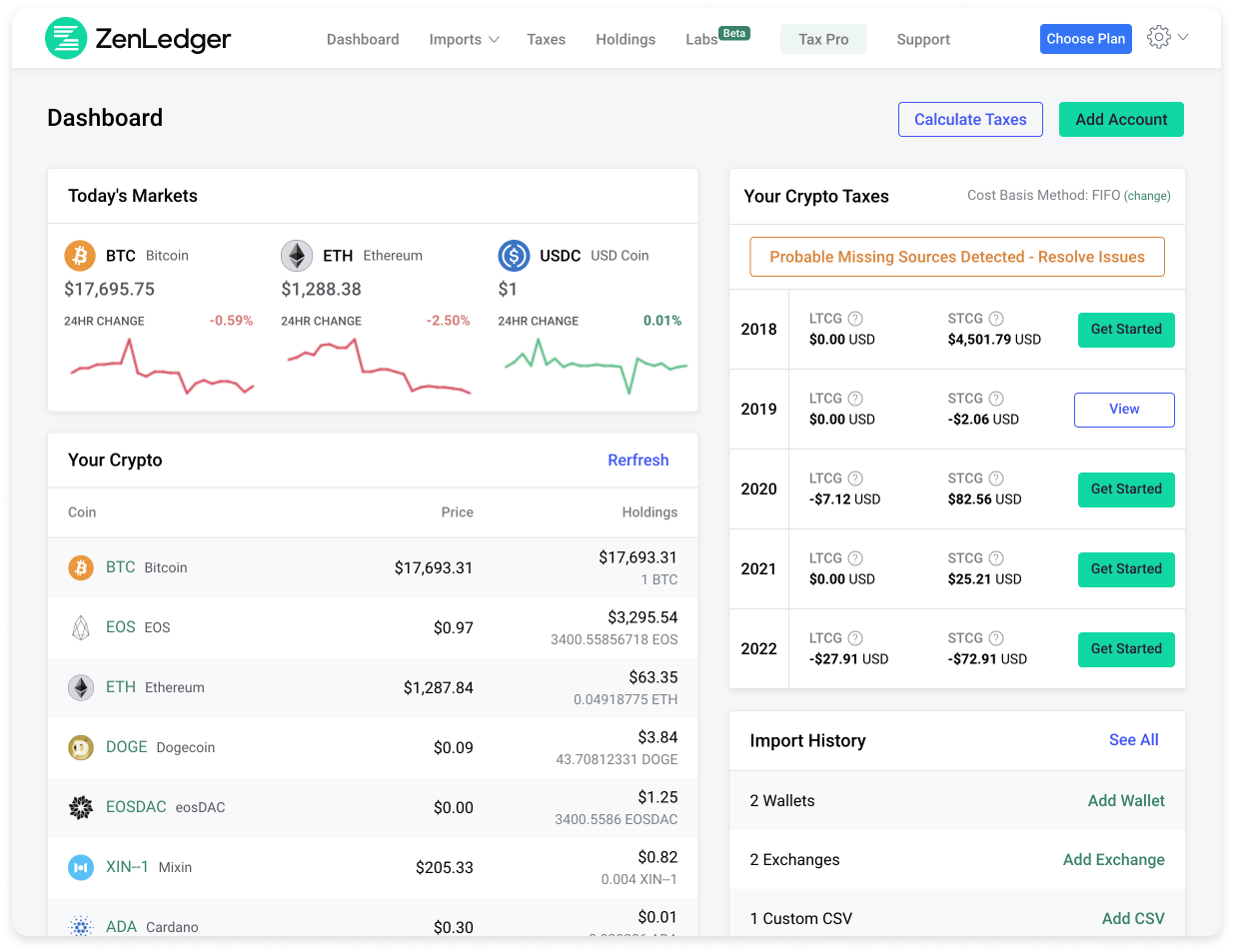This screenshot has height=952, width=1233.
Task: Click the STCG help icon for 2022
Action: (x=996, y=638)
